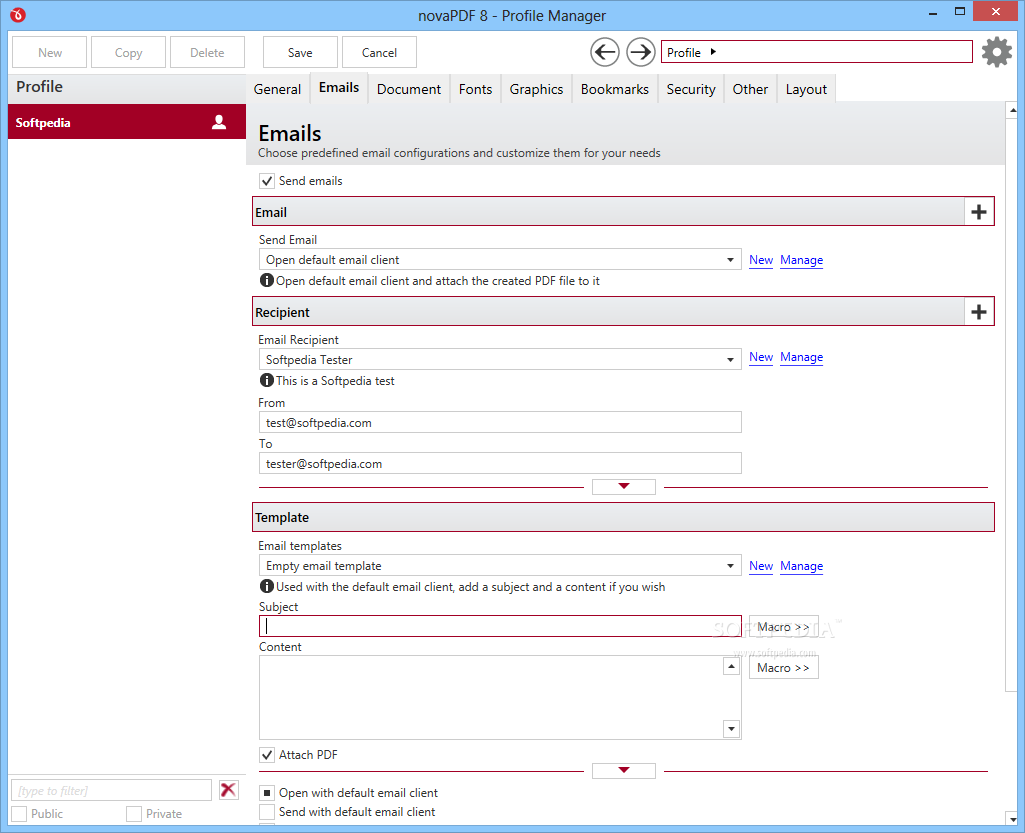Click info icon under Email templates dropdown

[267, 586]
